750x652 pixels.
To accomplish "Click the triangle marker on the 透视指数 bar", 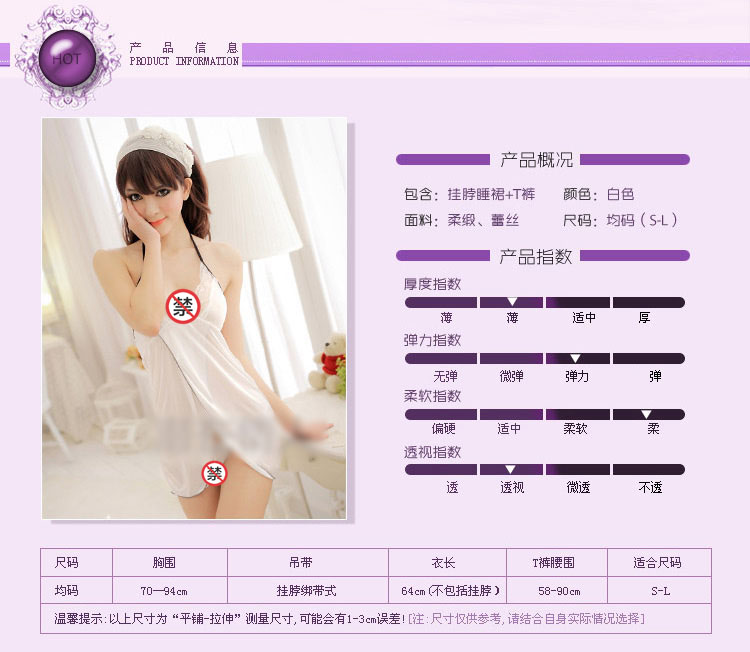I will [x=510, y=469].
